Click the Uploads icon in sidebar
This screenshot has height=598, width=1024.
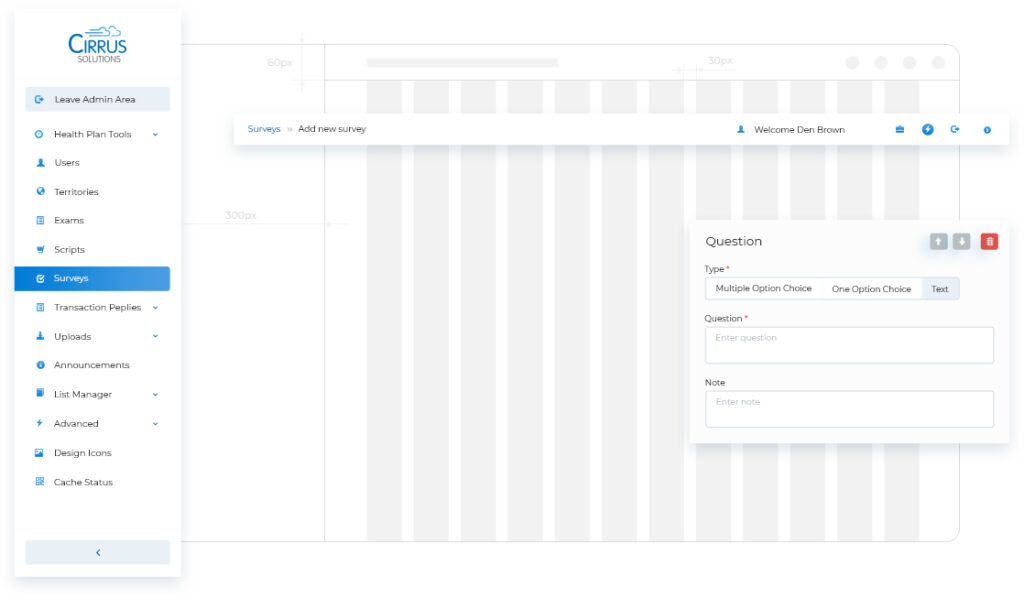pos(40,336)
